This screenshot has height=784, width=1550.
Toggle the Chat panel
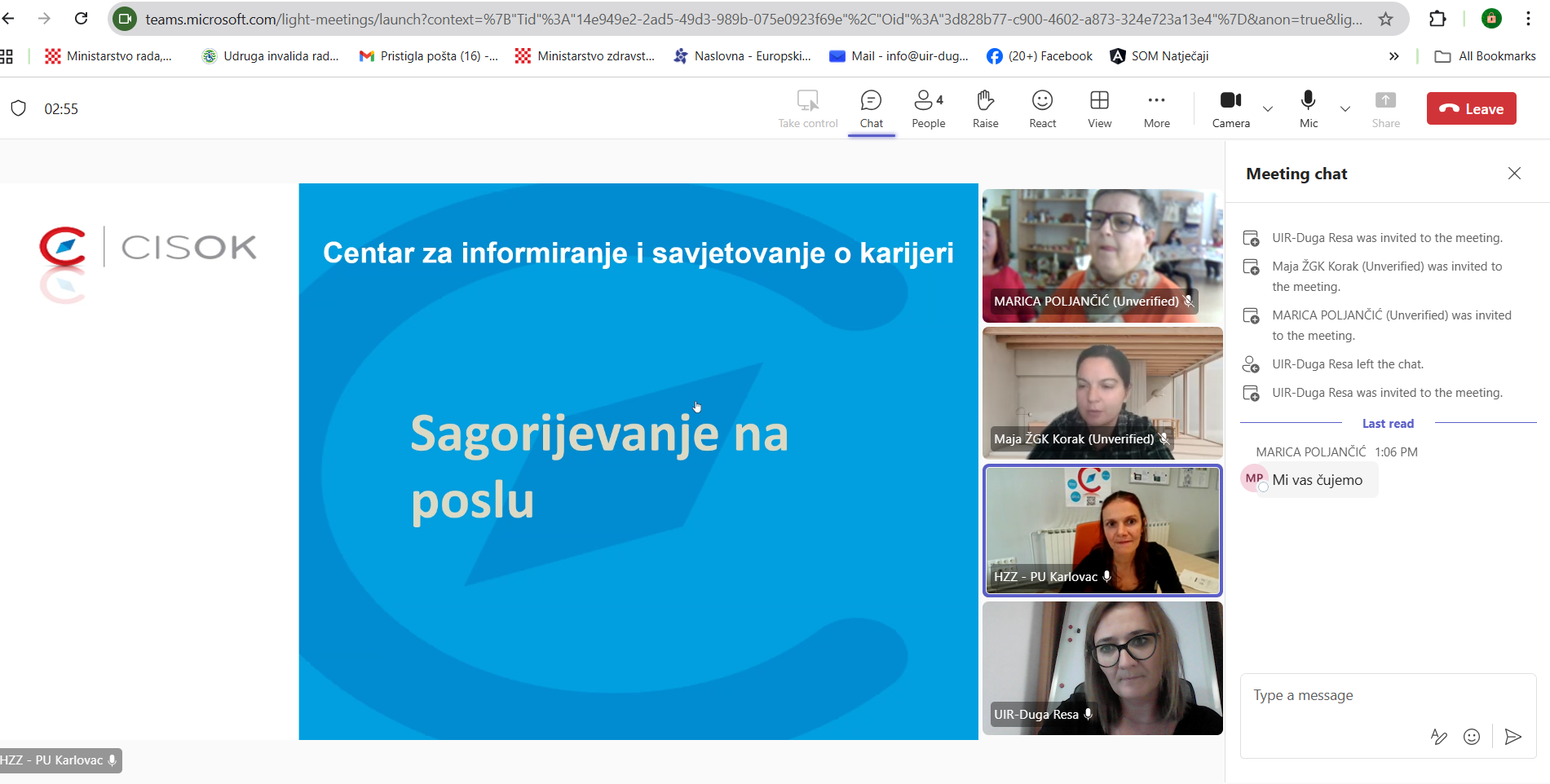click(871, 109)
